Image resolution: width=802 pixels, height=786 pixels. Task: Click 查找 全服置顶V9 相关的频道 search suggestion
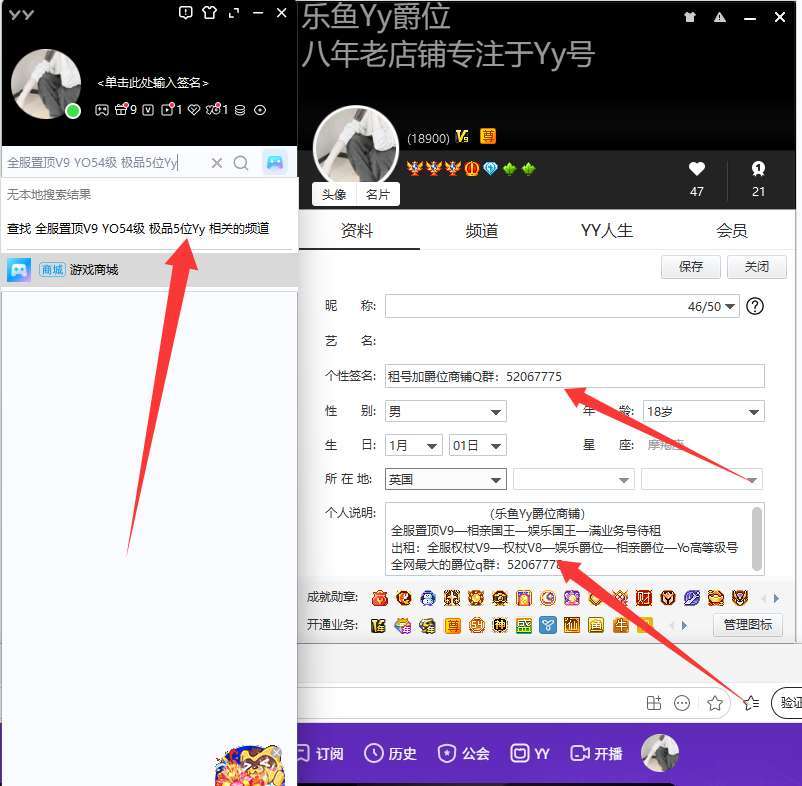pyautogui.click(x=138, y=229)
